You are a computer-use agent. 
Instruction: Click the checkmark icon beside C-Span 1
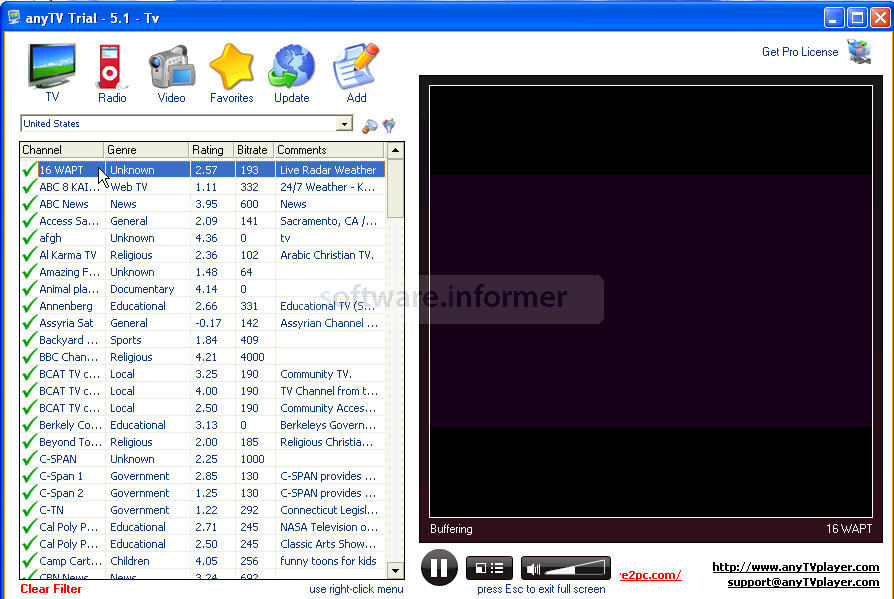click(x=30, y=476)
